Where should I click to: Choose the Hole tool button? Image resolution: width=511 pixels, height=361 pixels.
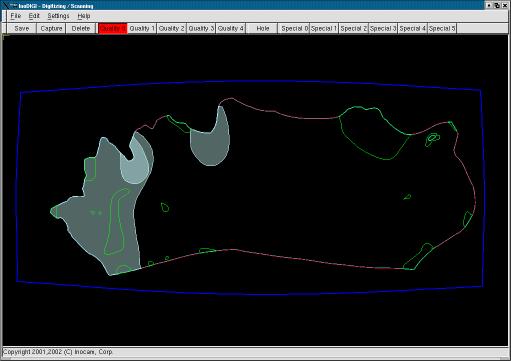[x=263, y=28]
